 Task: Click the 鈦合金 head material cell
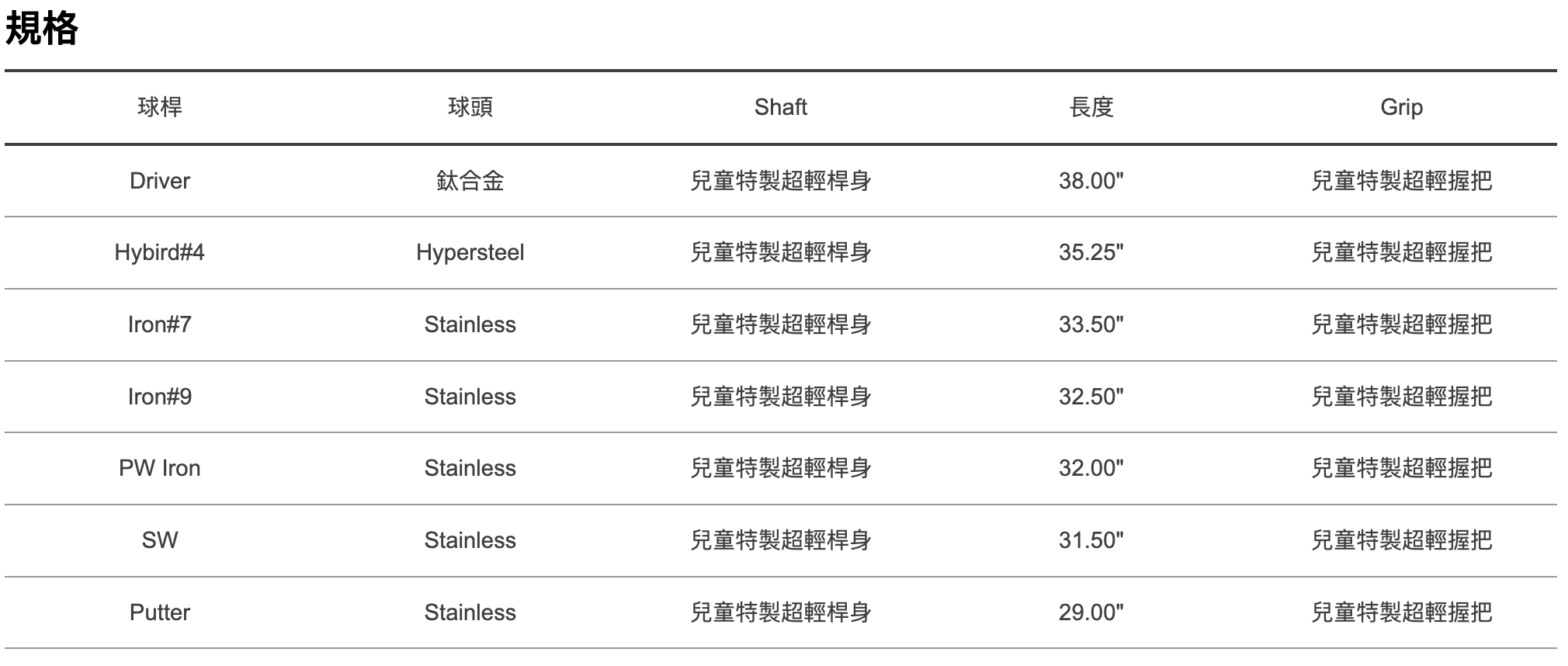470,181
